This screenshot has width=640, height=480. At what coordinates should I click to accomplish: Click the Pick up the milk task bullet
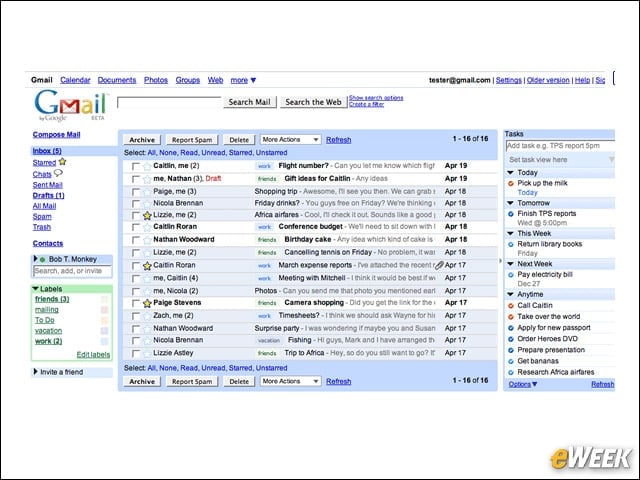point(511,183)
